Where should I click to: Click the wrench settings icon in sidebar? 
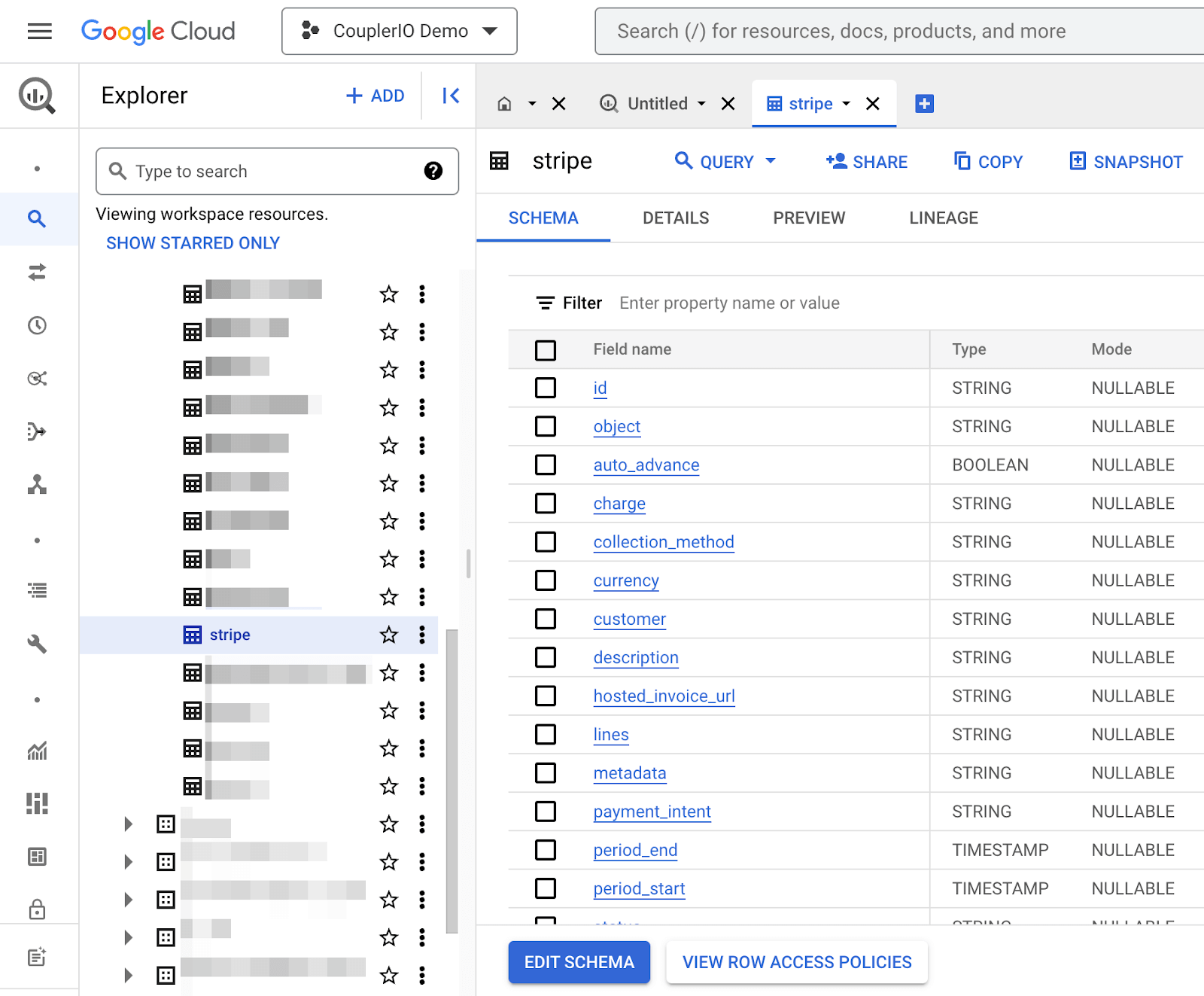pos(37,644)
